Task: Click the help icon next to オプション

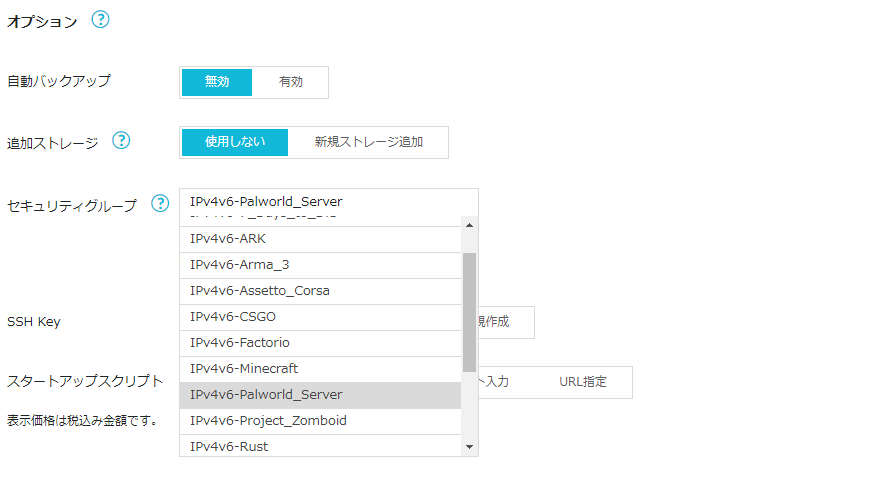Action: (x=100, y=20)
